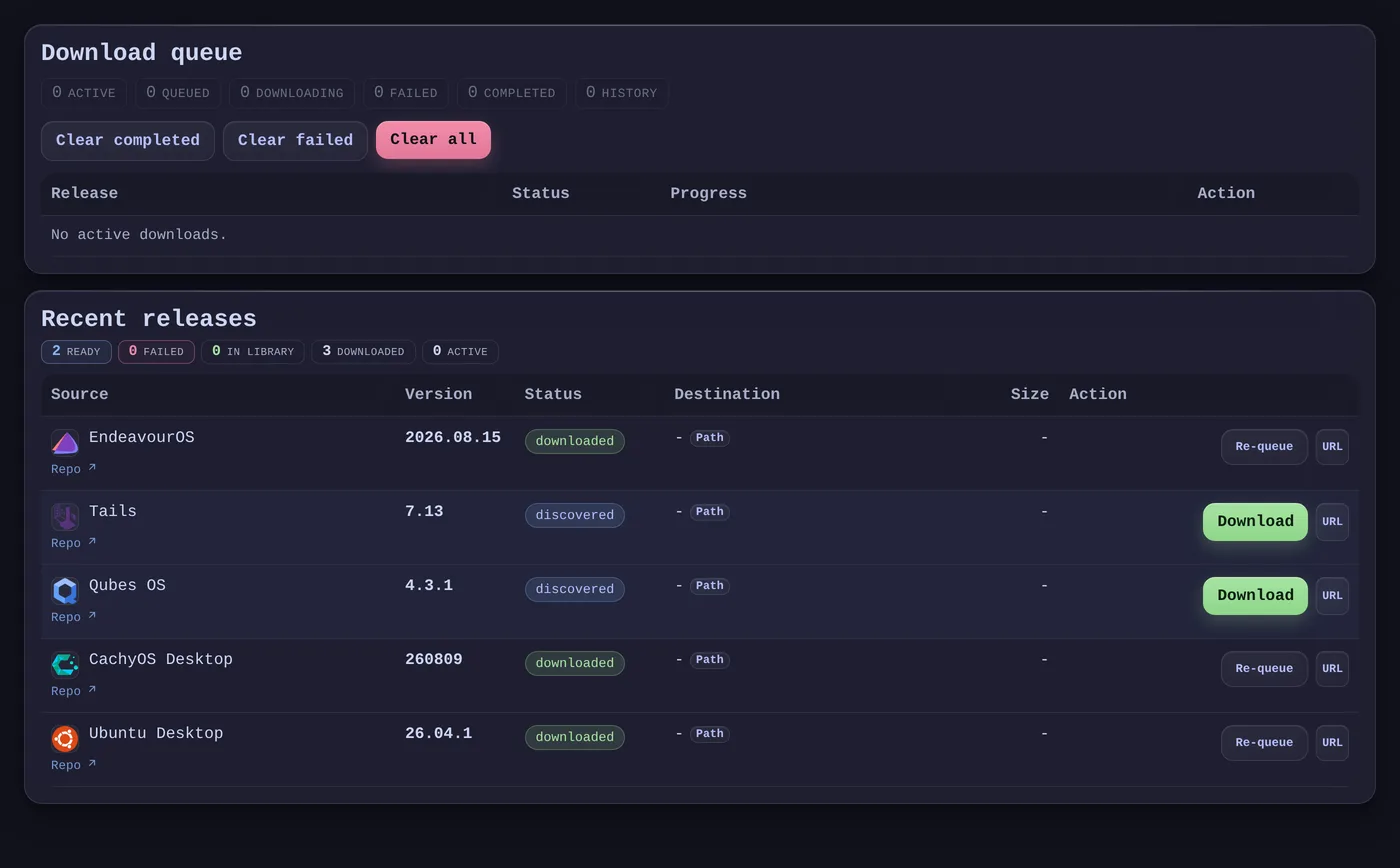Re-queue the Ubuntu Desktop release

[1264, 743]
